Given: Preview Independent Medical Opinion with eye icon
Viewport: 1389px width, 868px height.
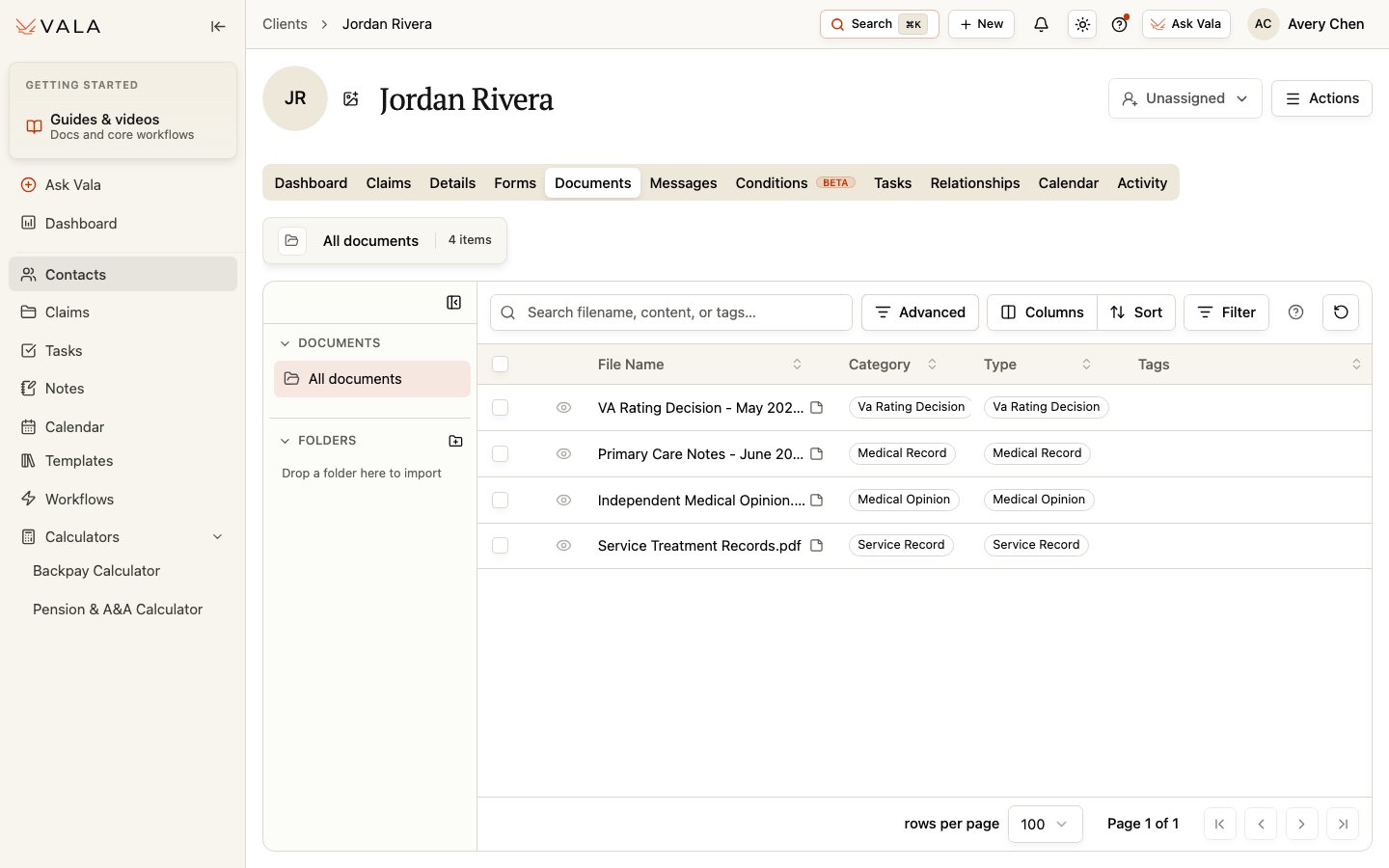Looking at the screenshot, I should (x=564, y=500).
